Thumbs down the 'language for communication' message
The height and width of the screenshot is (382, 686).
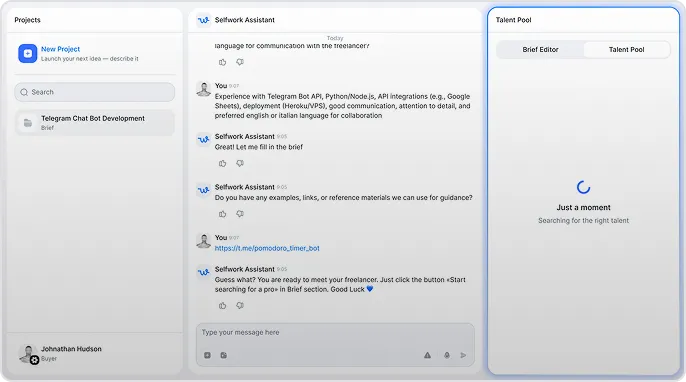pos(240,62)
